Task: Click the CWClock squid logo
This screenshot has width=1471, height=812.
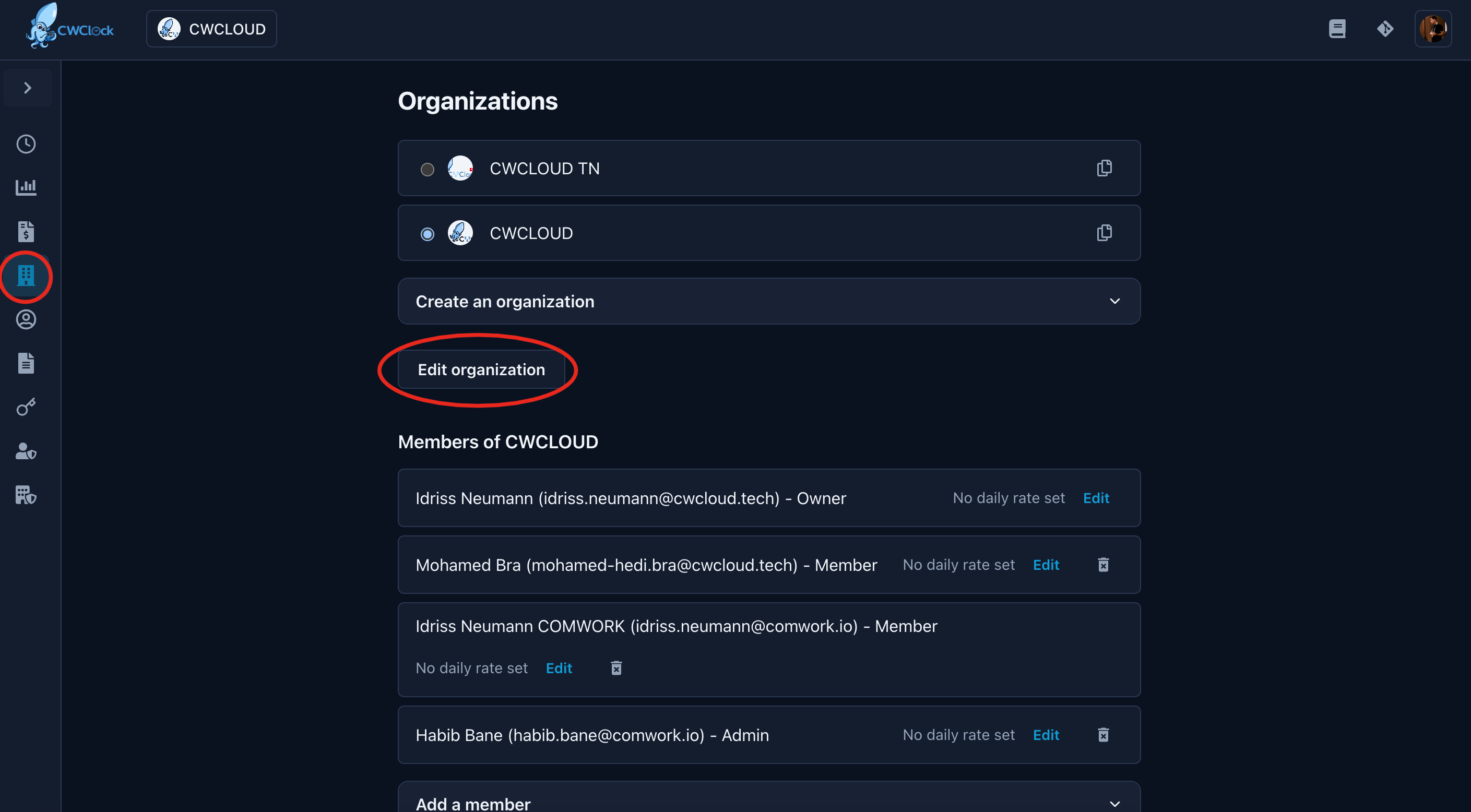Action: point(69,26)
